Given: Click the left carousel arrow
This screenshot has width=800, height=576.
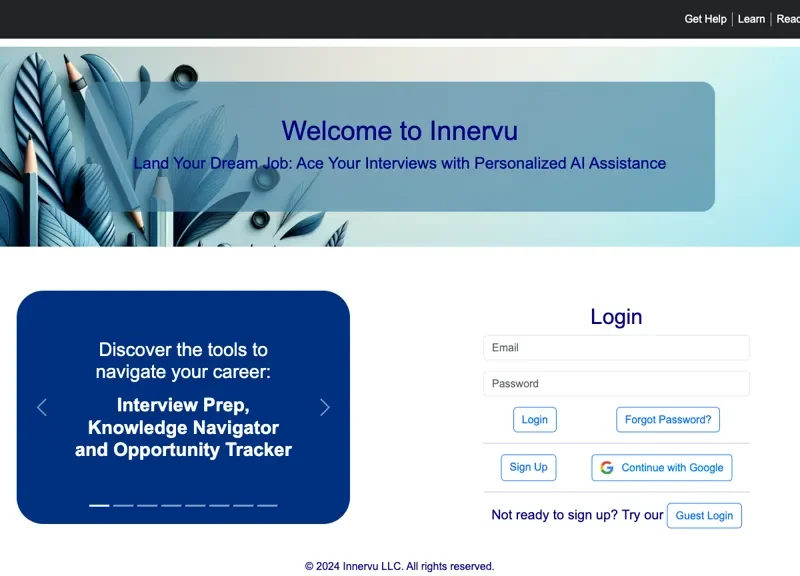Looking at the screenshot, I should point(42,407).
